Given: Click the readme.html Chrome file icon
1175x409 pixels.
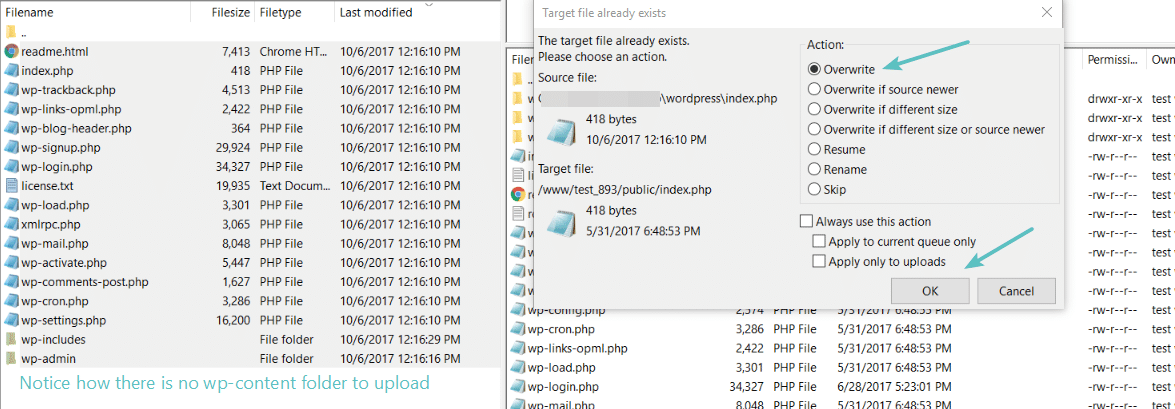Looking at the screenshot, I should tap(12, 51).
